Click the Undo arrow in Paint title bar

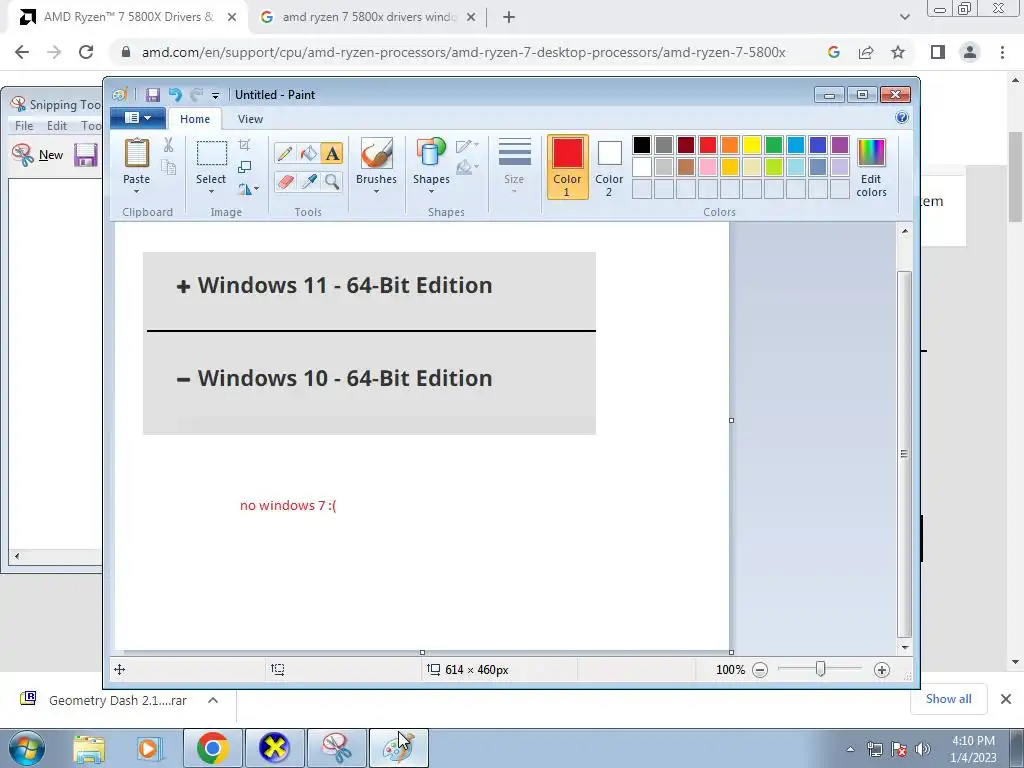click(x=175, y=95)
